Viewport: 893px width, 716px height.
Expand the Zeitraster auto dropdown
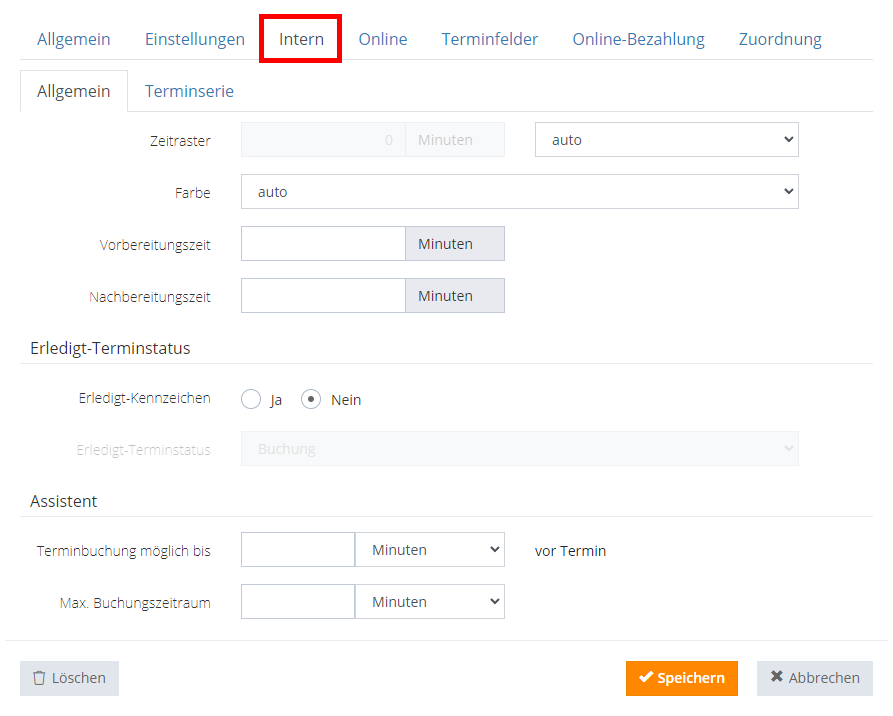pos(667,140)
